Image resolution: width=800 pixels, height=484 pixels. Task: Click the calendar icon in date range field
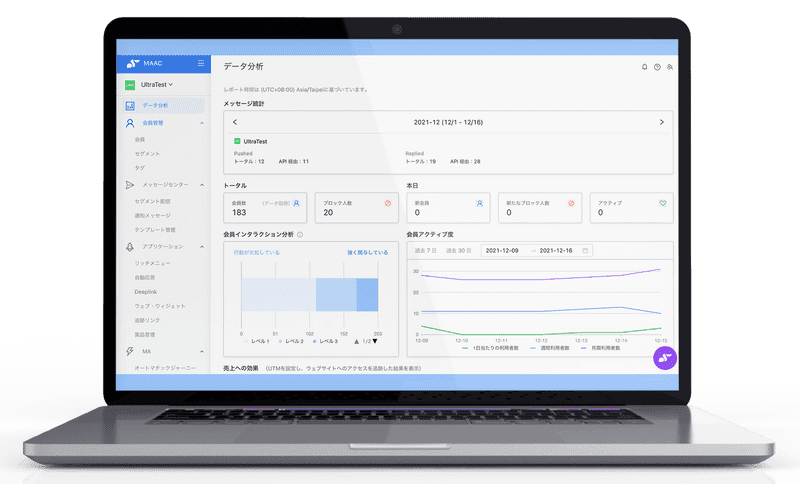(585, 250)
